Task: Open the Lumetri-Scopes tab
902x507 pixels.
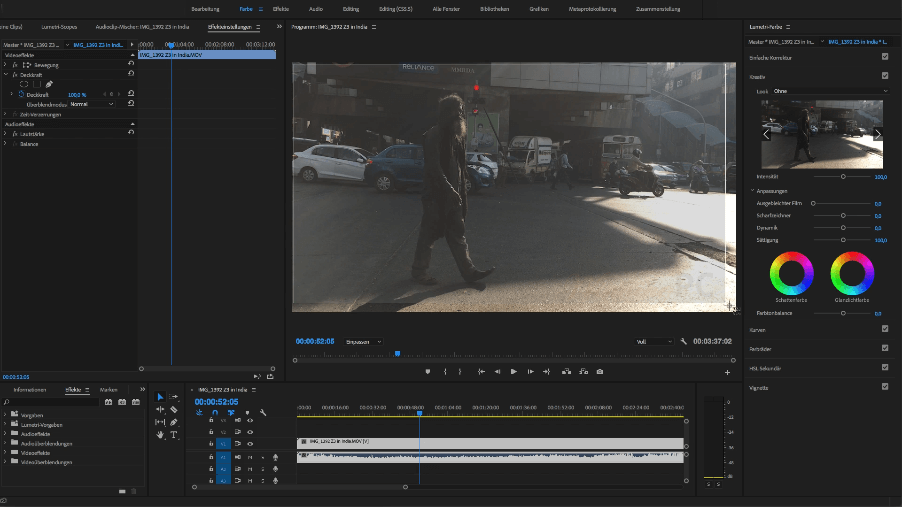Action: [59, 27]
